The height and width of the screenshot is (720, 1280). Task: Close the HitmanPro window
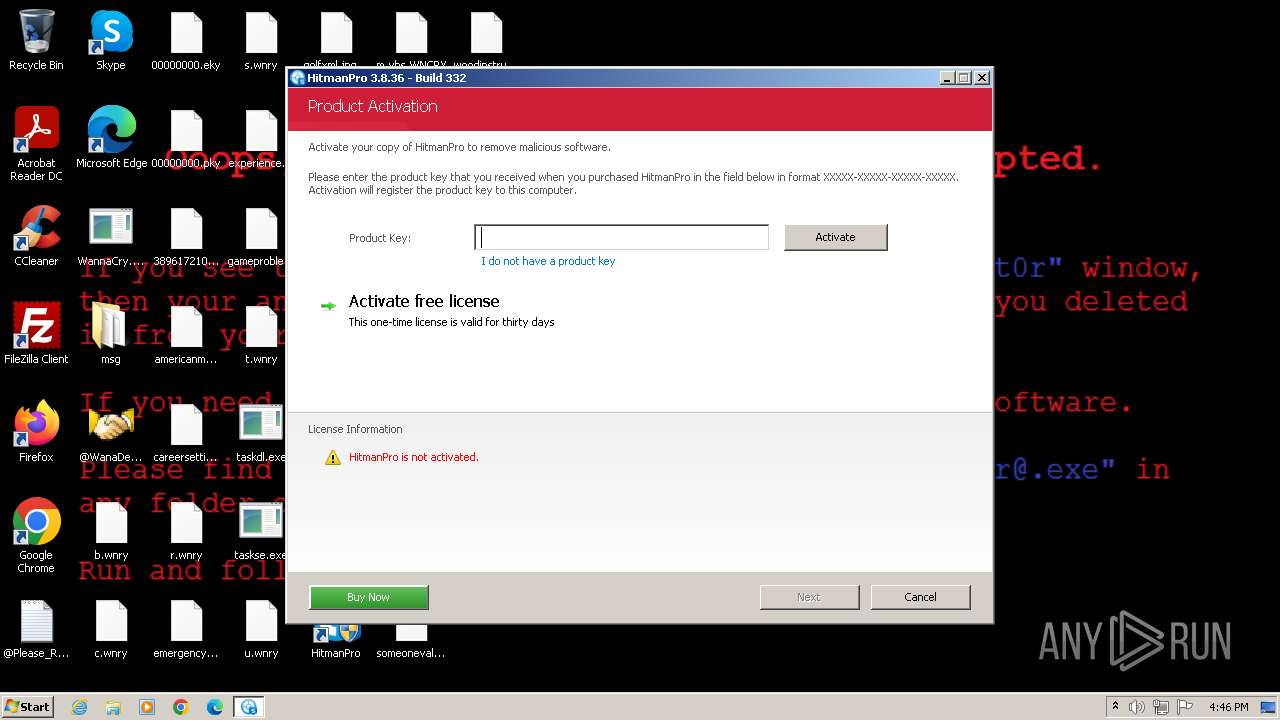(x=982, y=78)
